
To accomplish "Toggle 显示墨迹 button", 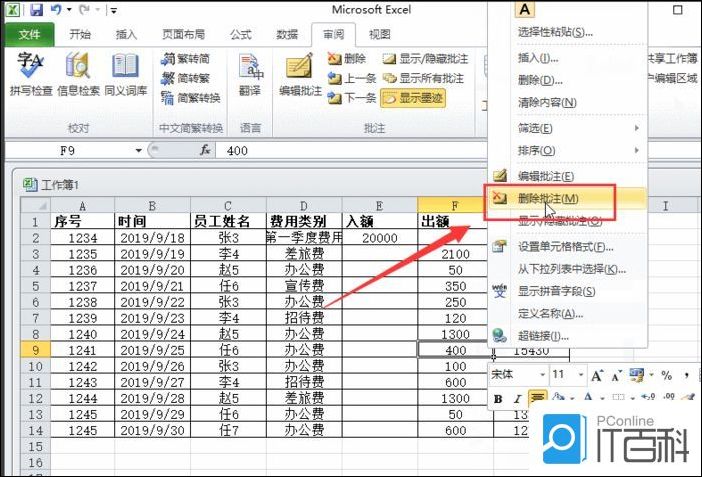I will (413, 98).
